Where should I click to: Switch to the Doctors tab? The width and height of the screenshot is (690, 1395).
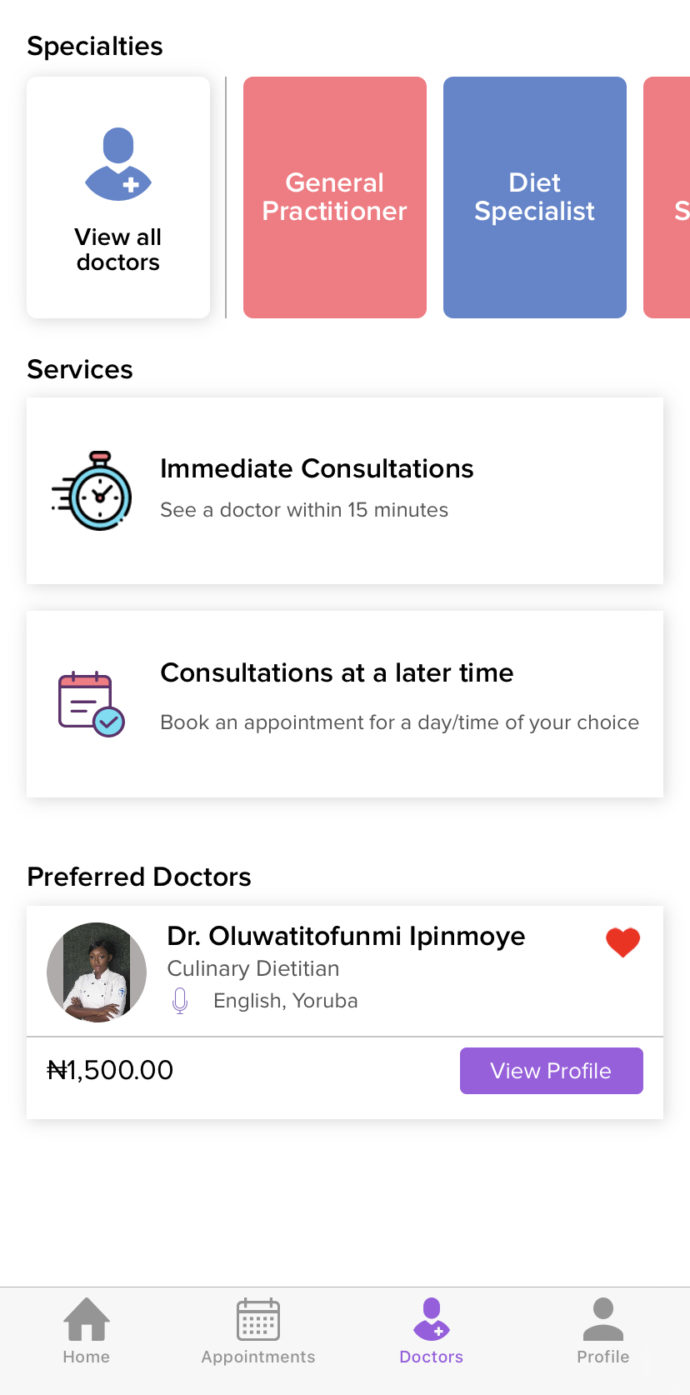(431, 1330)
